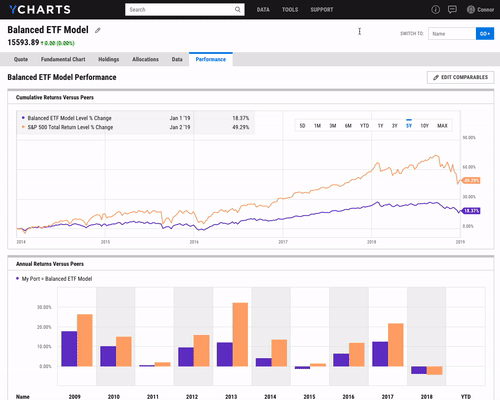Select the 6M time range
This screenshot has width=500, height=400.
click(348, 126)
